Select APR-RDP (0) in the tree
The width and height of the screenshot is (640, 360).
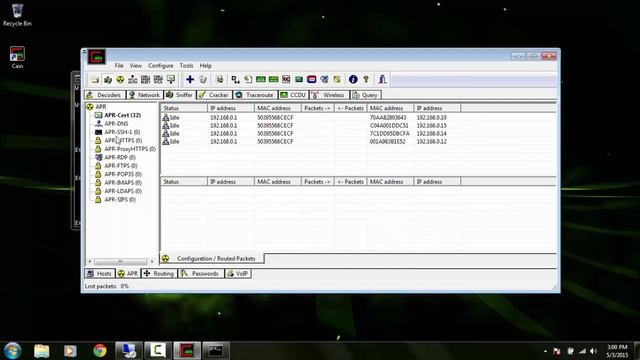pos(120,157)
